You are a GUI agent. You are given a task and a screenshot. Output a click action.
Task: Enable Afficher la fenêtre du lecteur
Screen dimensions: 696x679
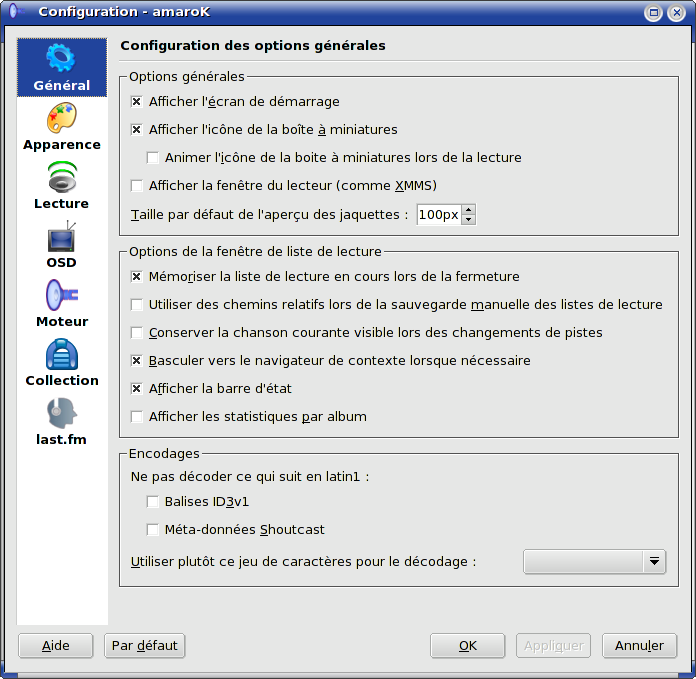(137, 186)
